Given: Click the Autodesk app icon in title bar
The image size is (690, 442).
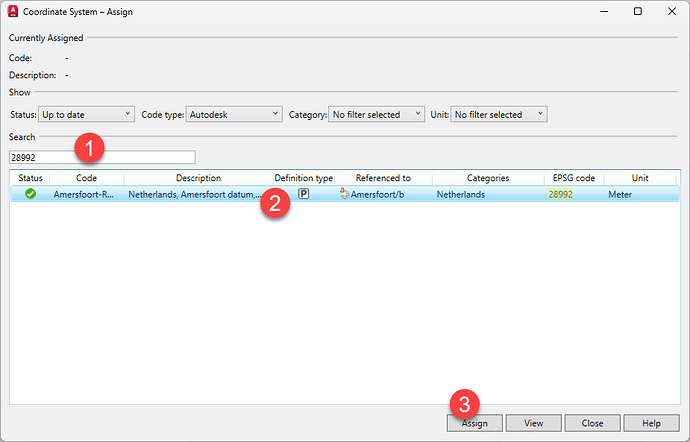Looking at the screenshot, I should point(13,11).
